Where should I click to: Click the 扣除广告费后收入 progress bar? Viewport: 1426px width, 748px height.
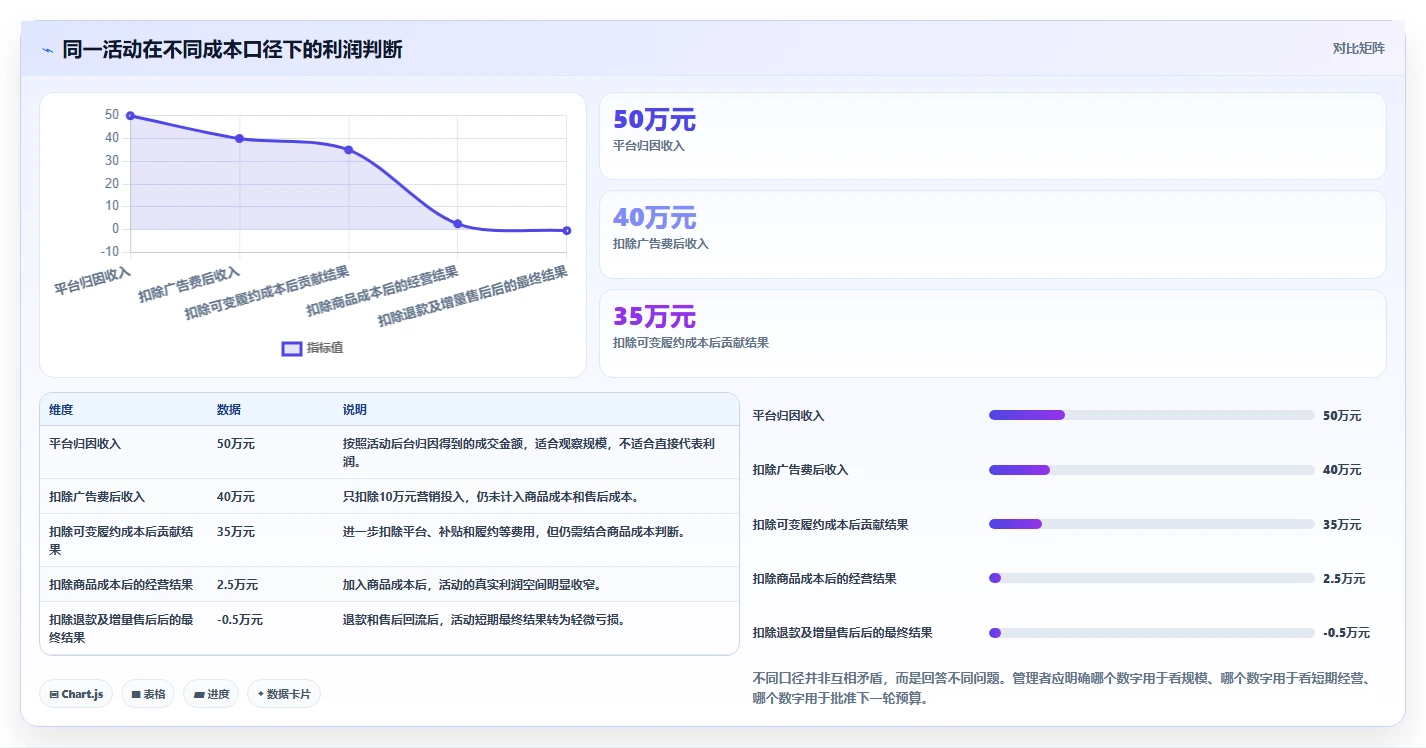pos(1151,470)
